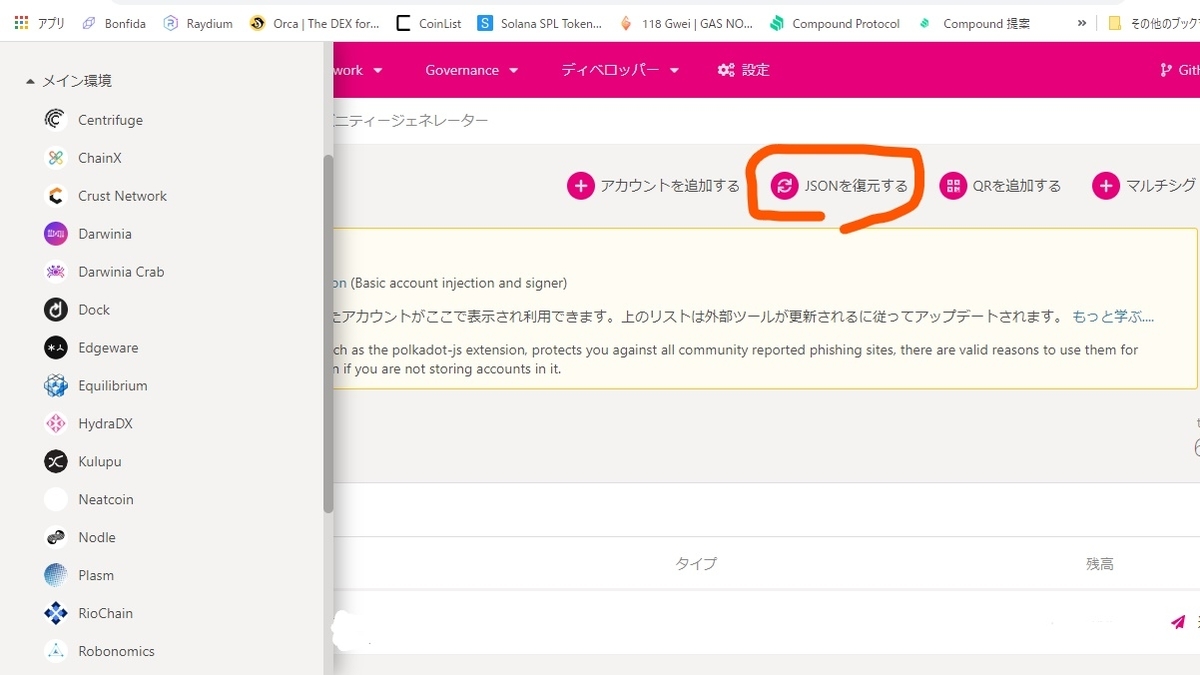Click the Dock network logo icon
This screenshot has height=675, width=1200.
56,310
